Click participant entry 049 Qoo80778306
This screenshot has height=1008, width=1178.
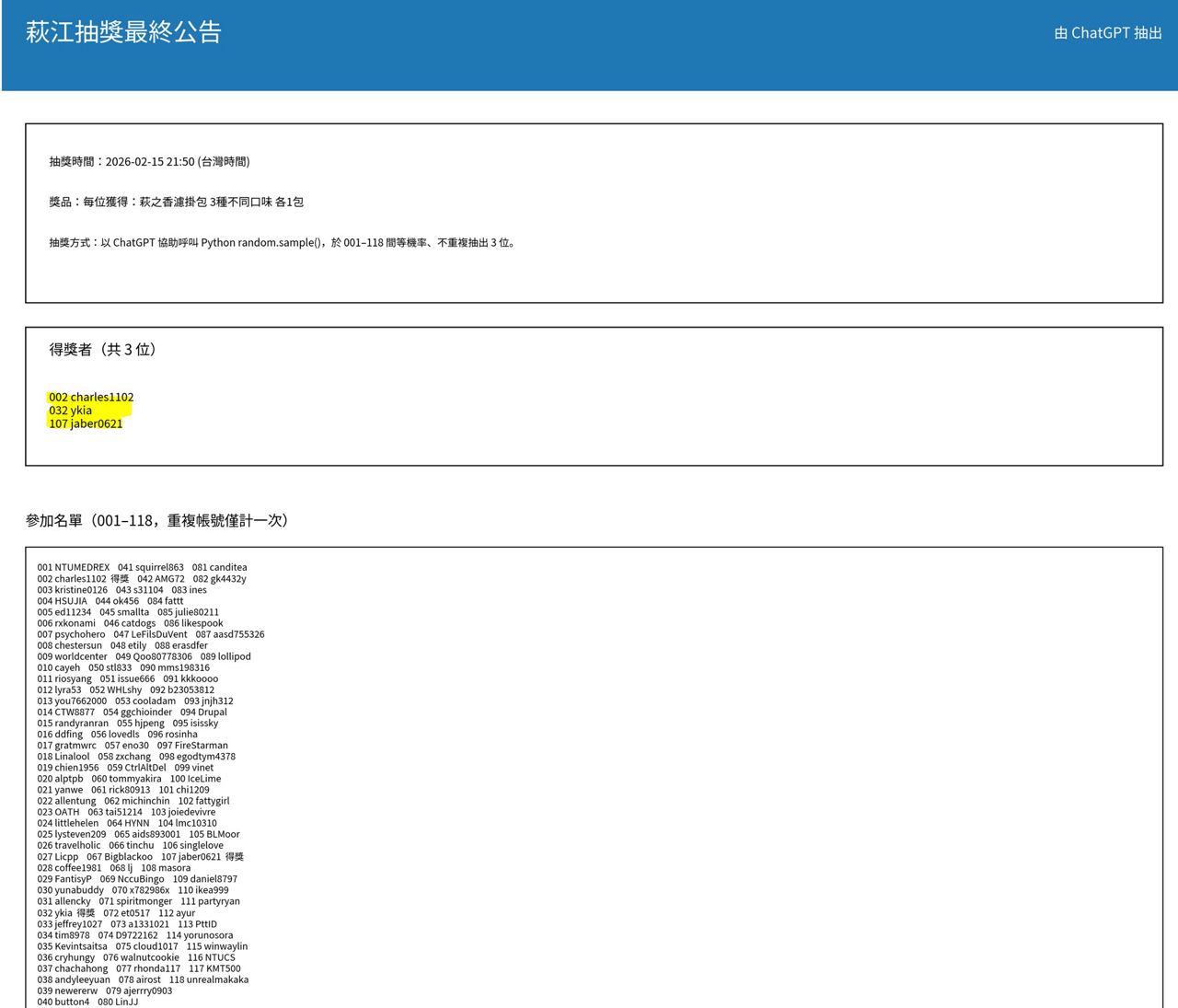coord(154,657)
